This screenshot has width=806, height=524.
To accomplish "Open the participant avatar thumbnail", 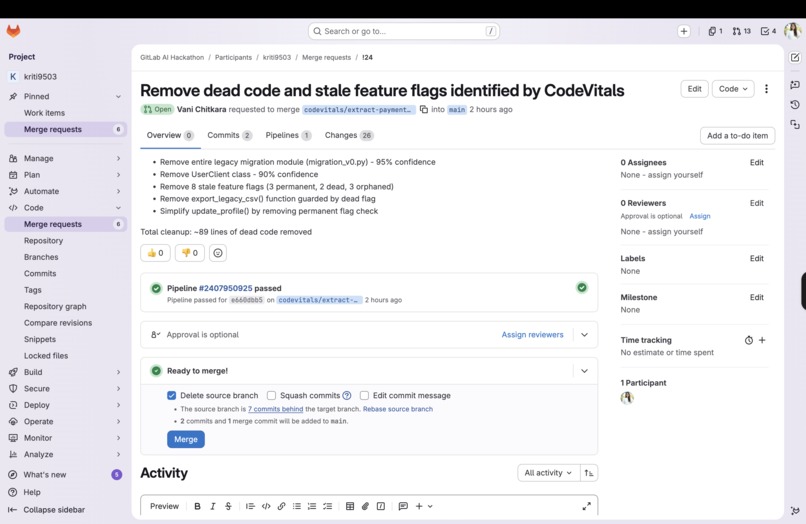I will [627, 398].
